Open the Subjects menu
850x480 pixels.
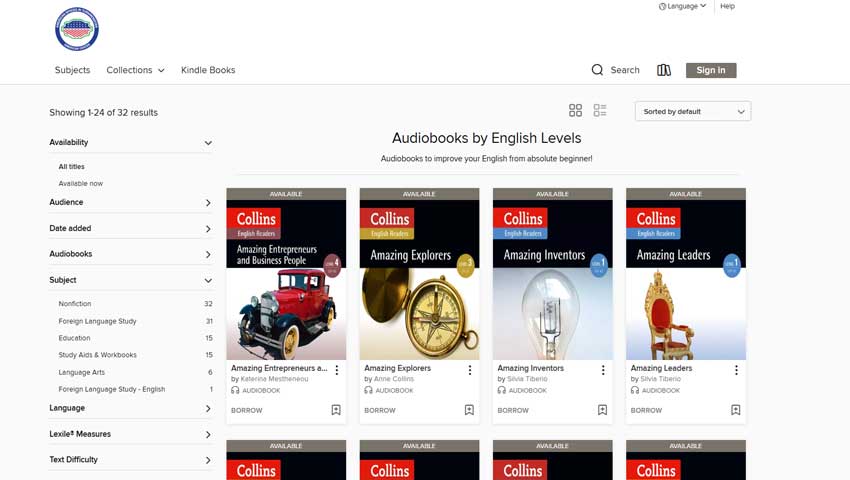click(x=72, y=70)
